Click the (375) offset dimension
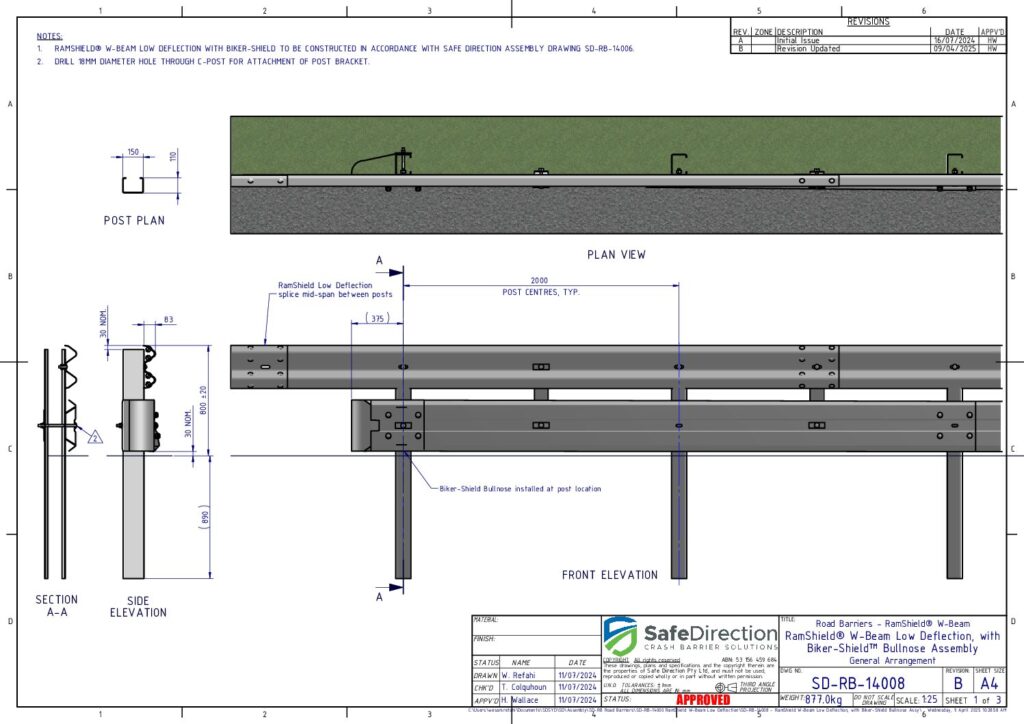Viewport: 1024px width, 724px height. click(377, 319)
